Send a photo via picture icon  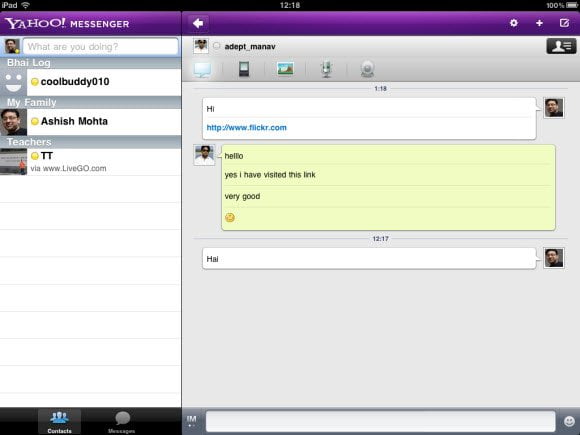point(285,69)
